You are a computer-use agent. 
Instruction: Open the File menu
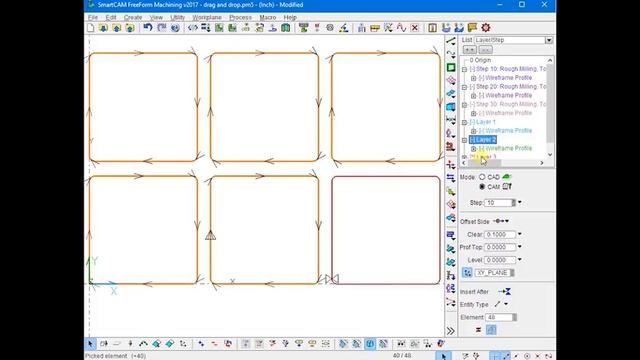tap(93, 18)
